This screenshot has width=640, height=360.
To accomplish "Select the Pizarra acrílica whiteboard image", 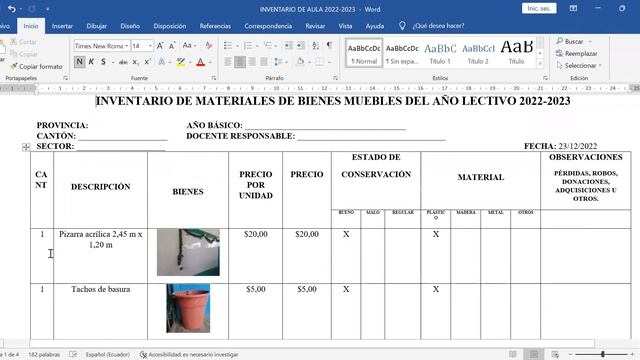I will coord(188,252).
